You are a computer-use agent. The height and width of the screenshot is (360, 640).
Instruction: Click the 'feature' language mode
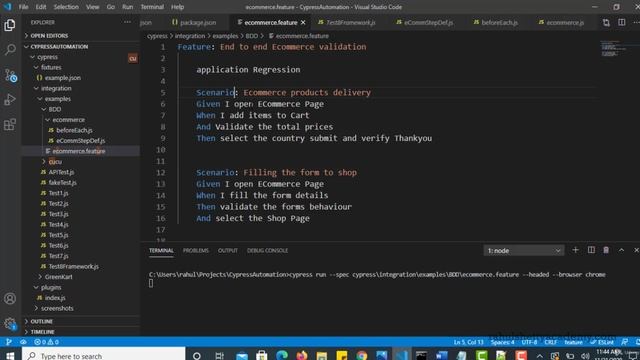click(x=573, y=342)
